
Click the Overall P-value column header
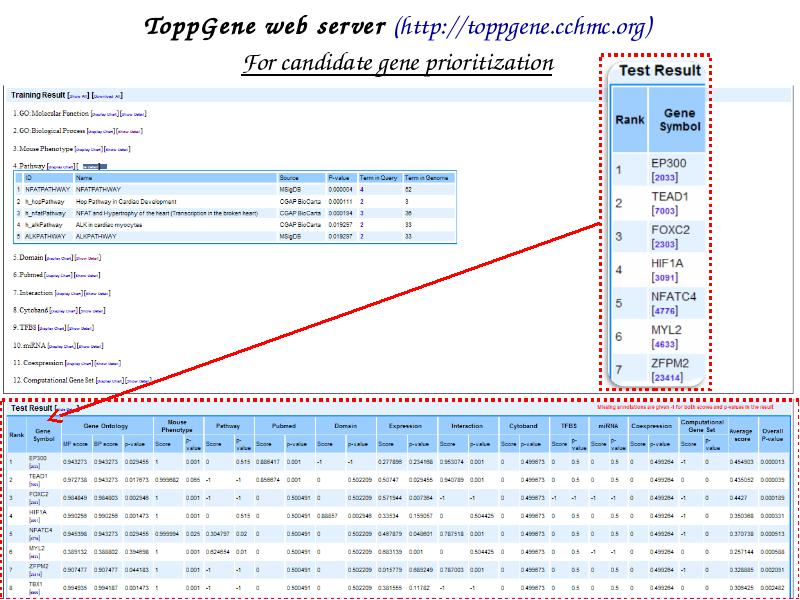click(773, 435)
